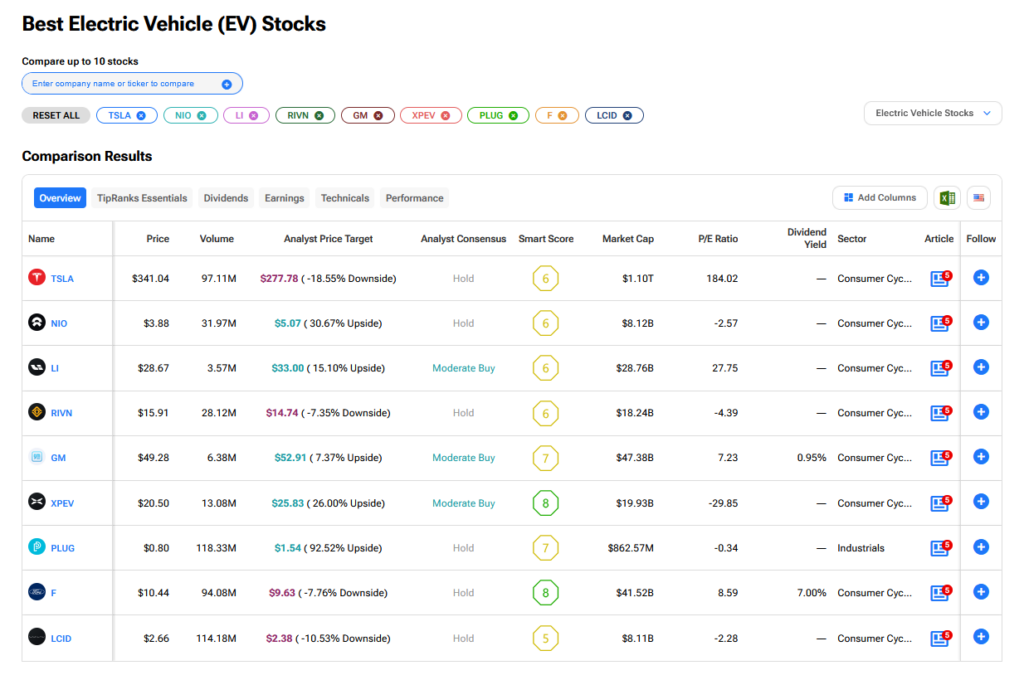Open the NIO ticker link
This screenshot has width=1024, height=675.
[59, 323]
